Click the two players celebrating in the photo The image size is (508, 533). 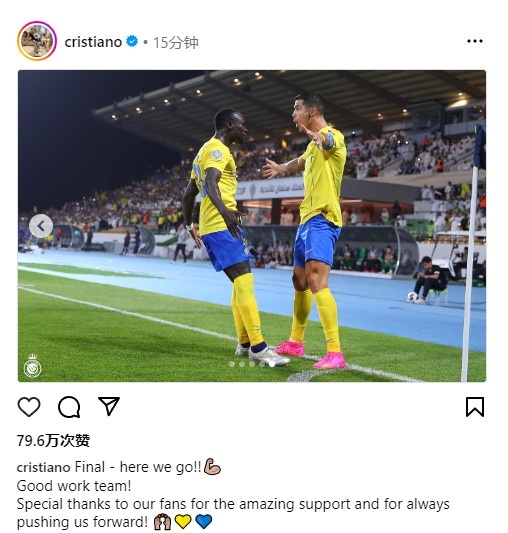click(264, 231)
